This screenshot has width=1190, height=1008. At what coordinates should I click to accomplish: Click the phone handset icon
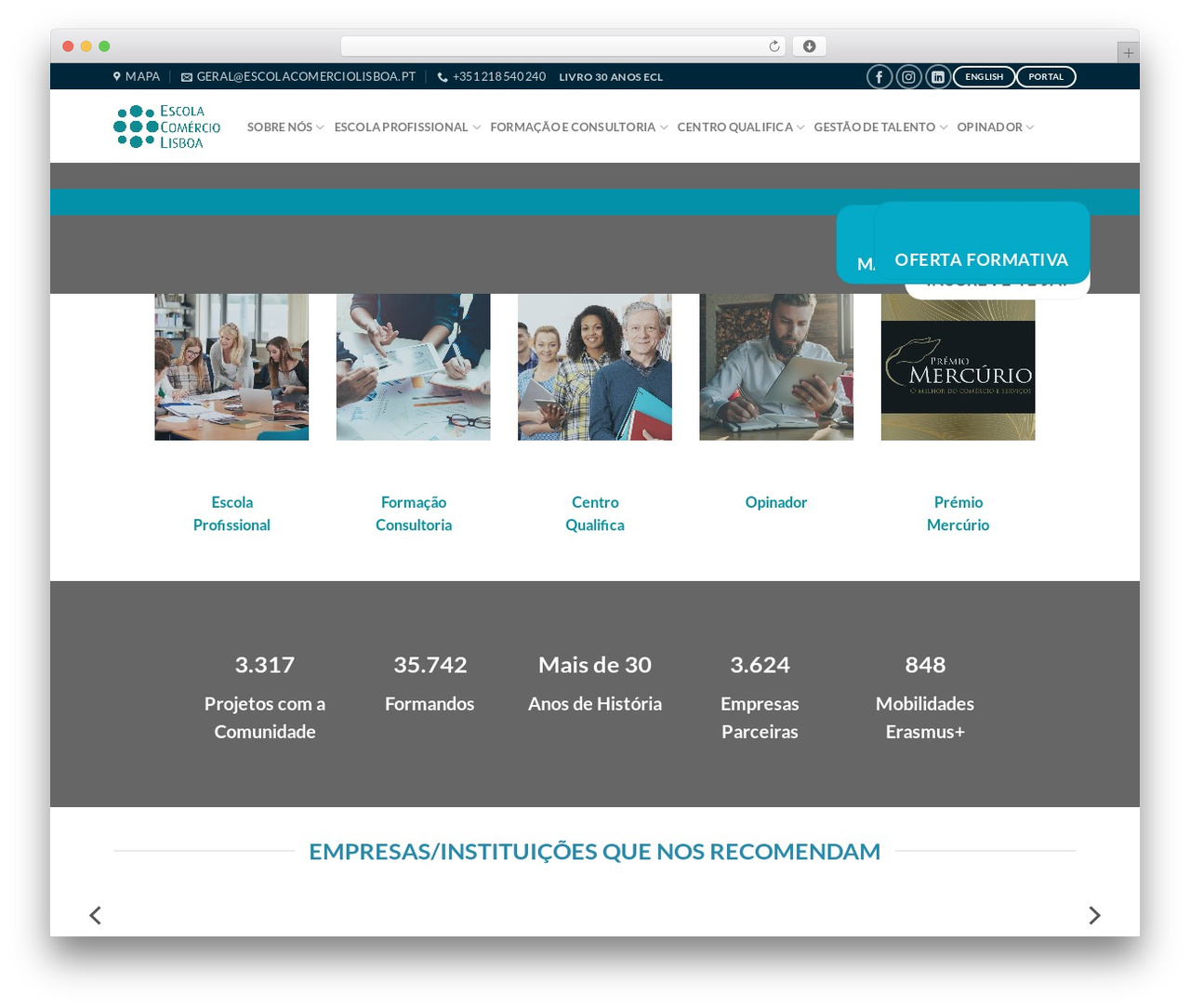(x=443, y=77)
